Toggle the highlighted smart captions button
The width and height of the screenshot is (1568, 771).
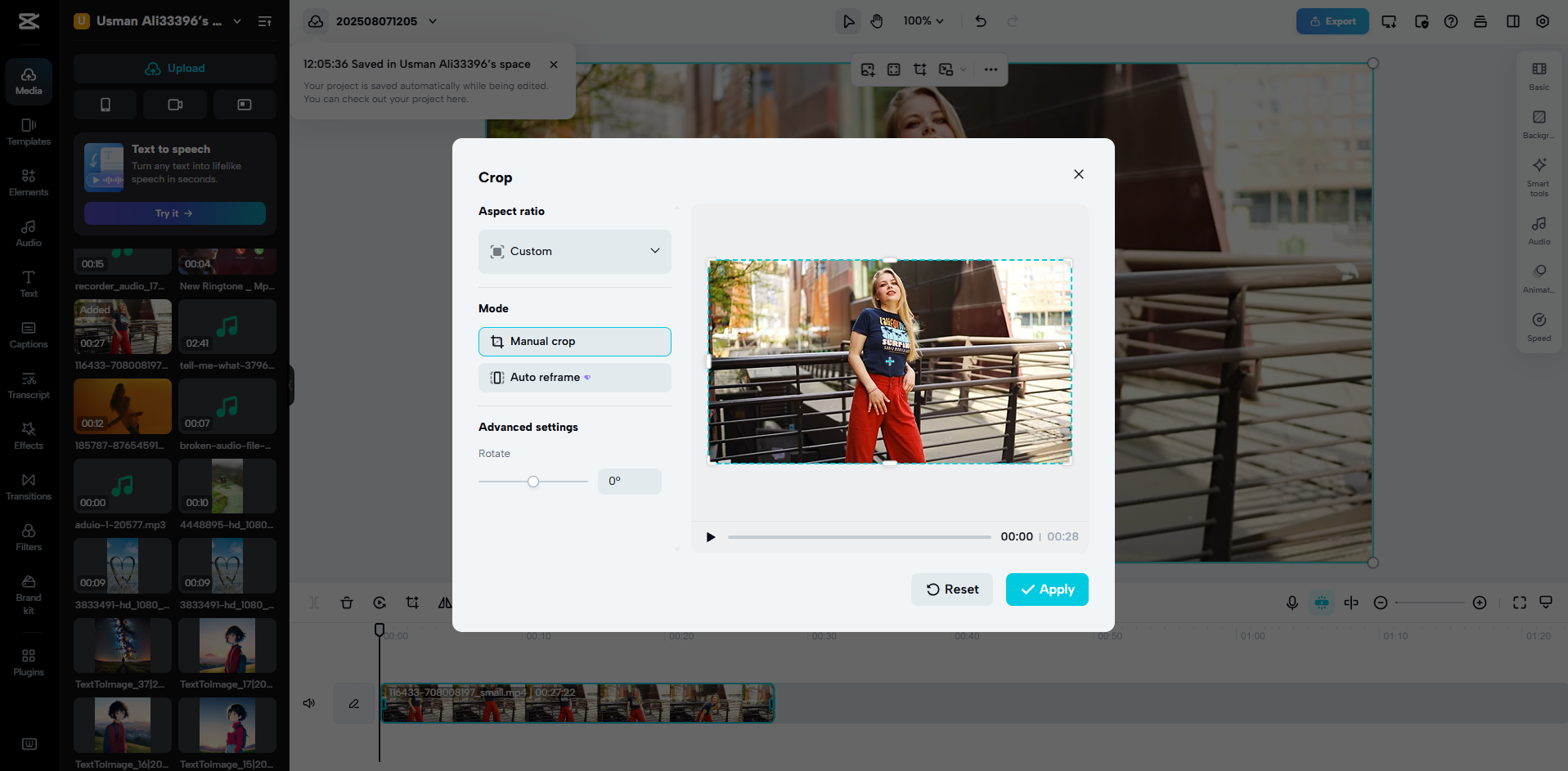coord(1322,603)
